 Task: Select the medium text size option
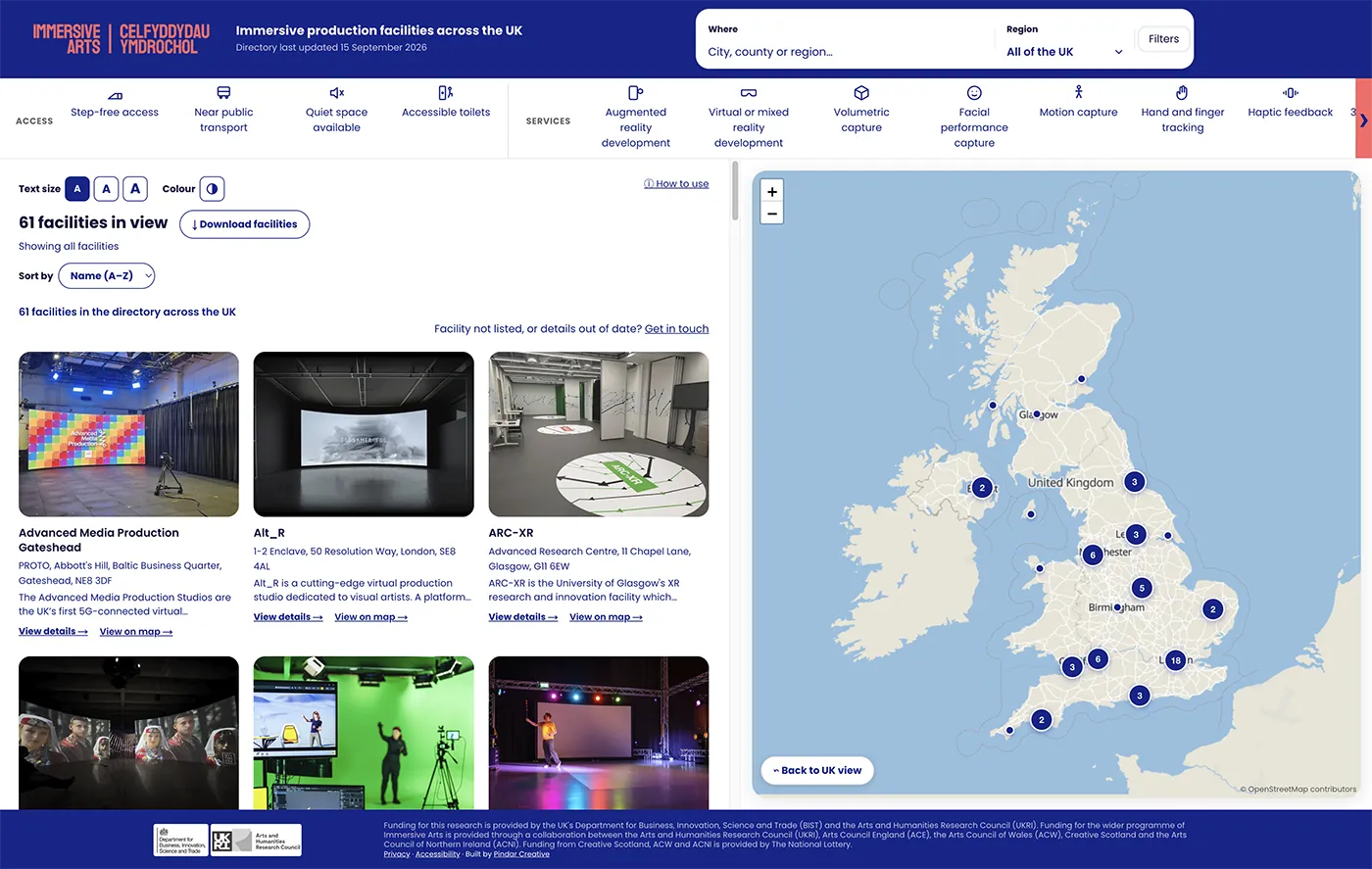click(x=106, y=189)
